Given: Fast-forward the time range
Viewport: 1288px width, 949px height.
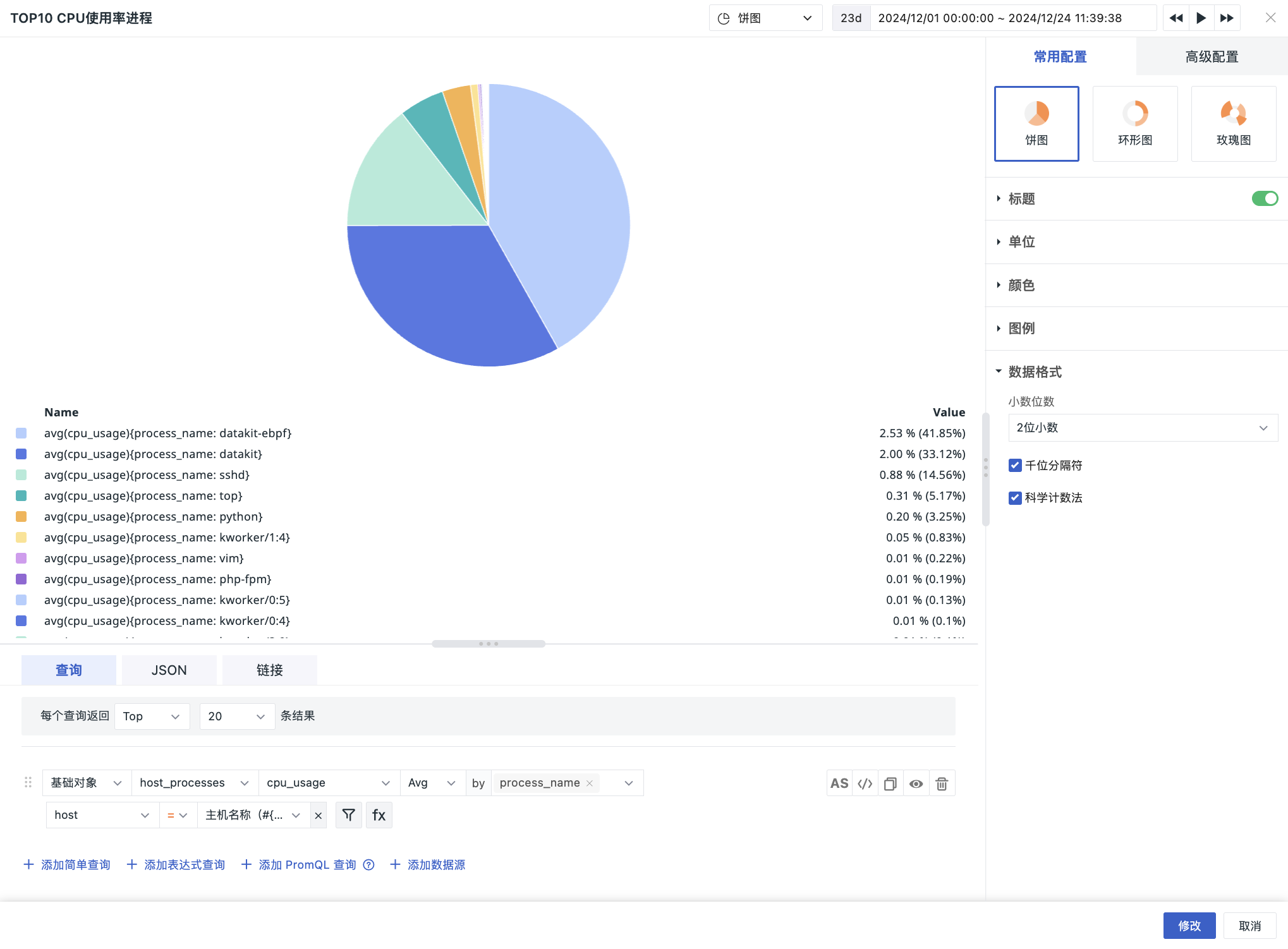Looking at the screenshot, I should [x=1227, y=18].
